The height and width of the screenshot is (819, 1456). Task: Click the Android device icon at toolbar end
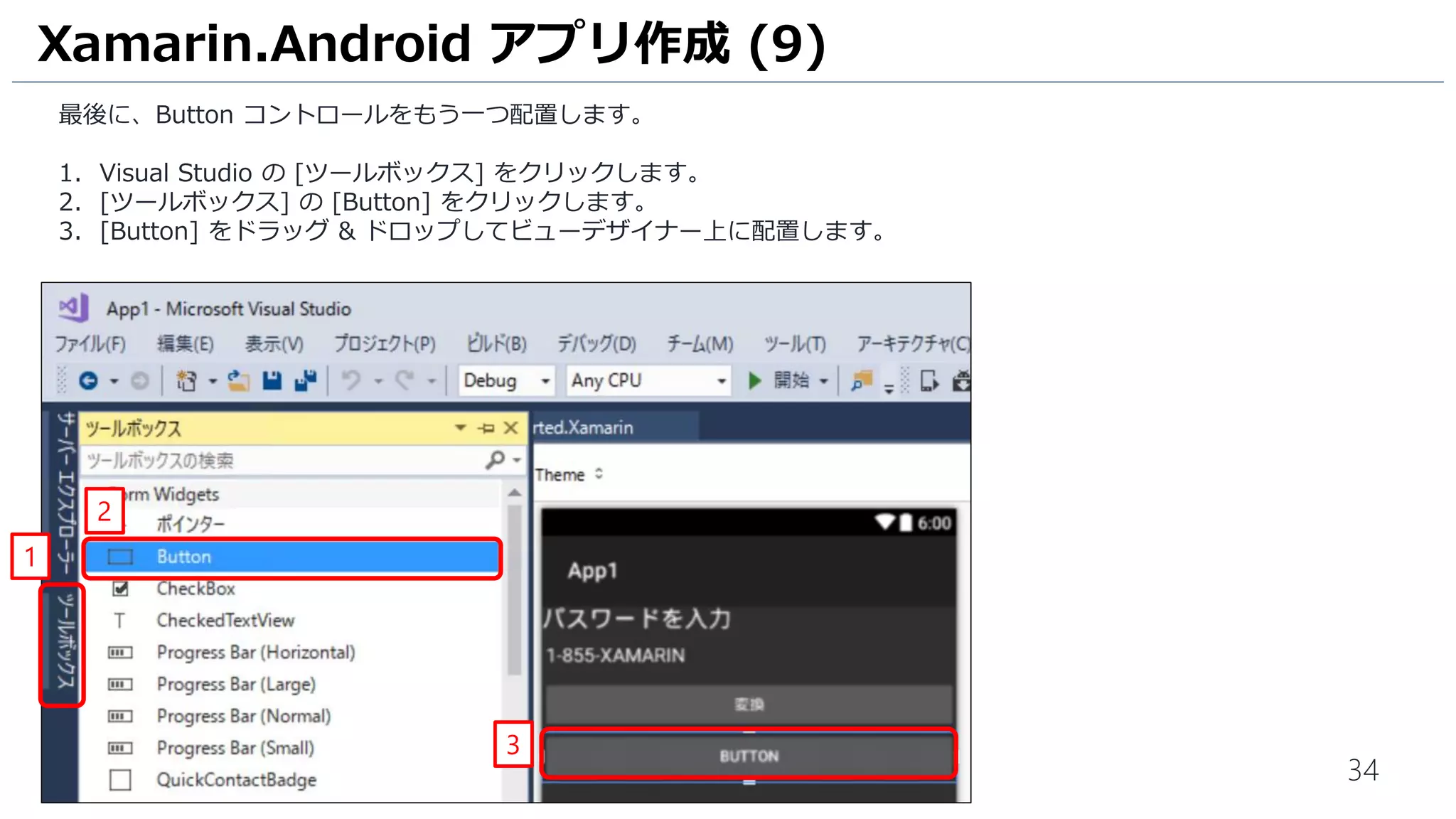(961, 381)
